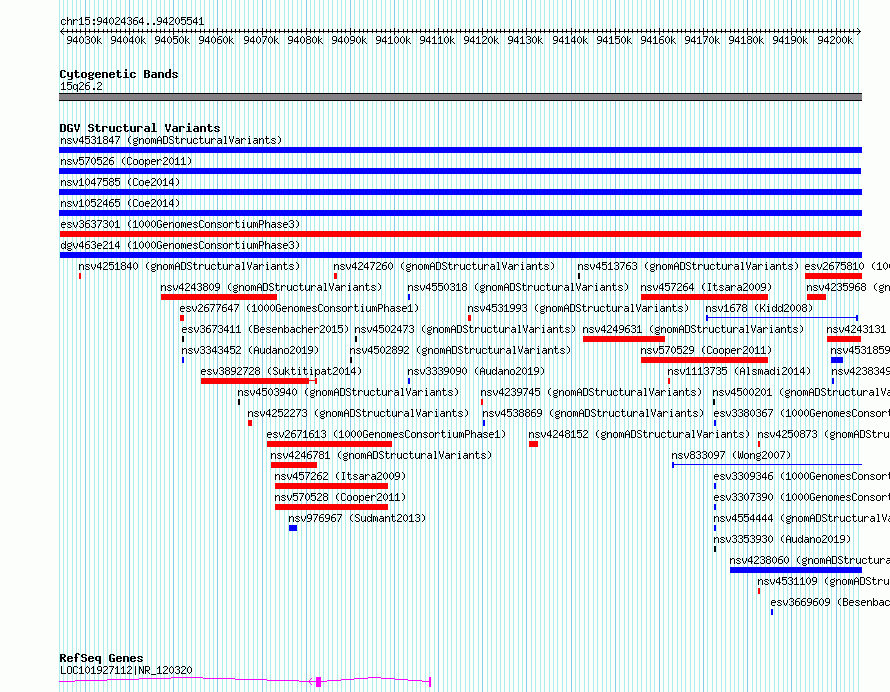Click nsv4554444 variant label
This screenshot has height=692, width=890.
pyautogui.click(x=801, y=518)
